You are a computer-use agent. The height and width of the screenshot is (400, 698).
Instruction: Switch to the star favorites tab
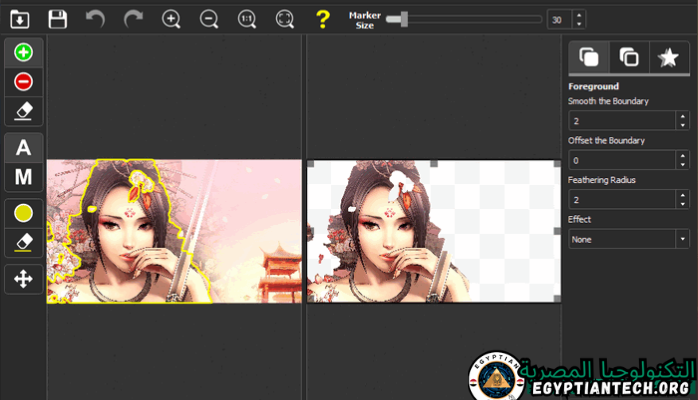point(668,58)
